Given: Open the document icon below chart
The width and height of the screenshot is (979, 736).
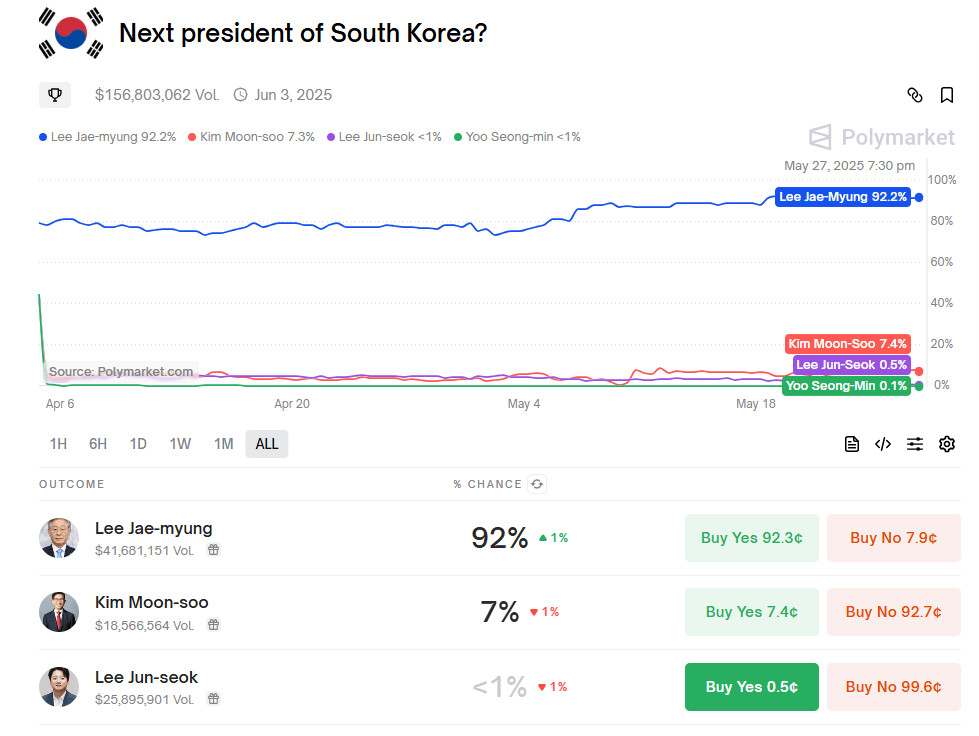Looking at the screenshot, I should click(852, 444).
